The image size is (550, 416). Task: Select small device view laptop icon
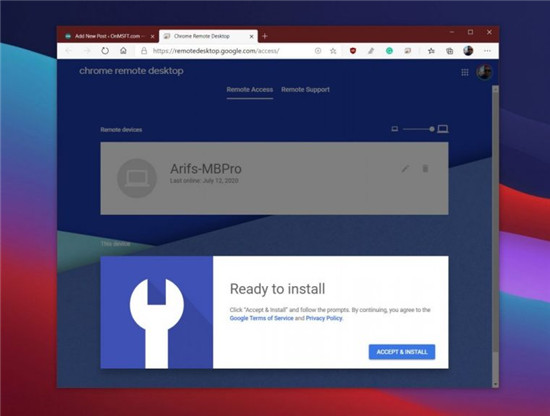(395, 129)
